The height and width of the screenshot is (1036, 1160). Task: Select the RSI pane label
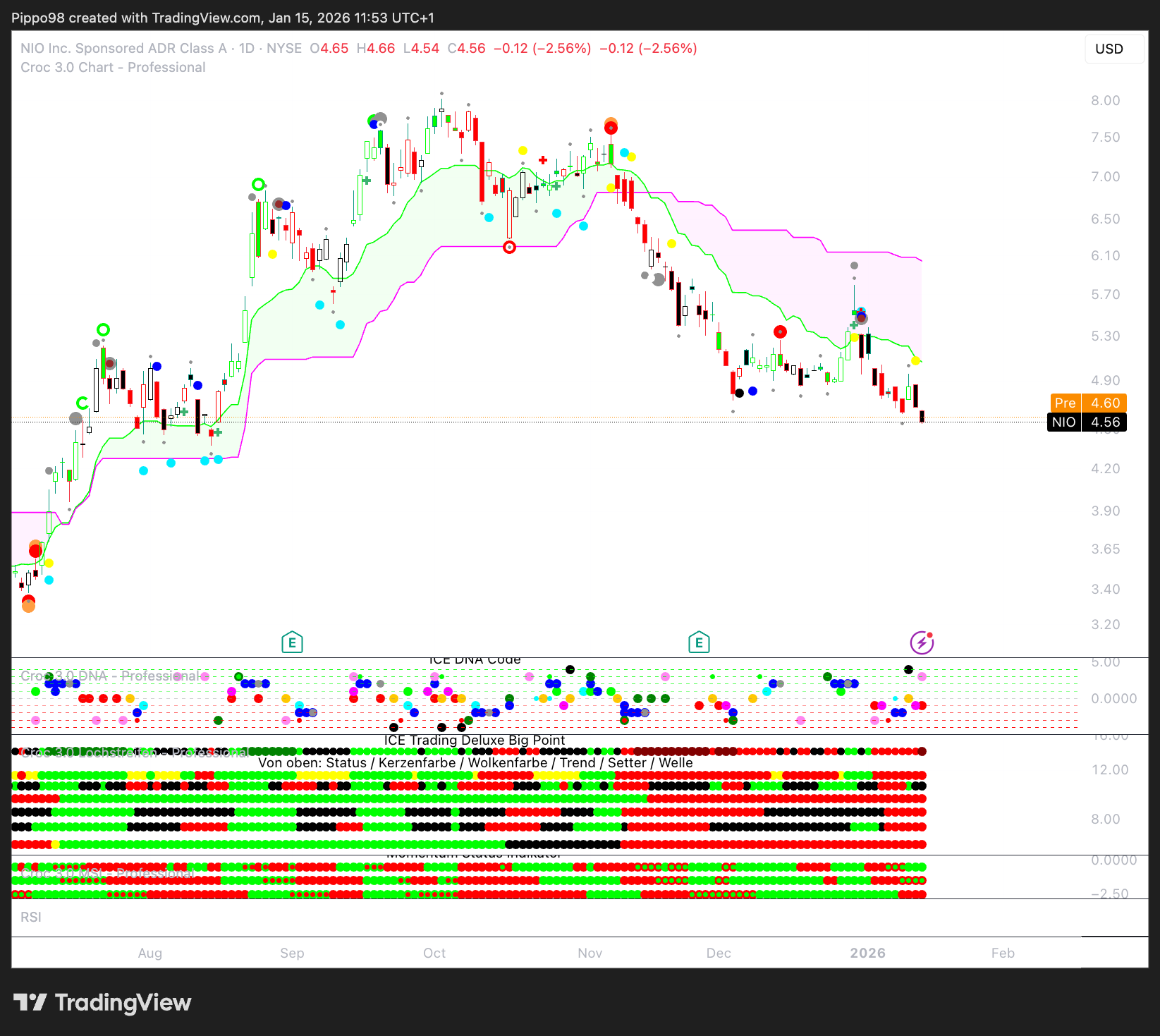tap(31, 917)
